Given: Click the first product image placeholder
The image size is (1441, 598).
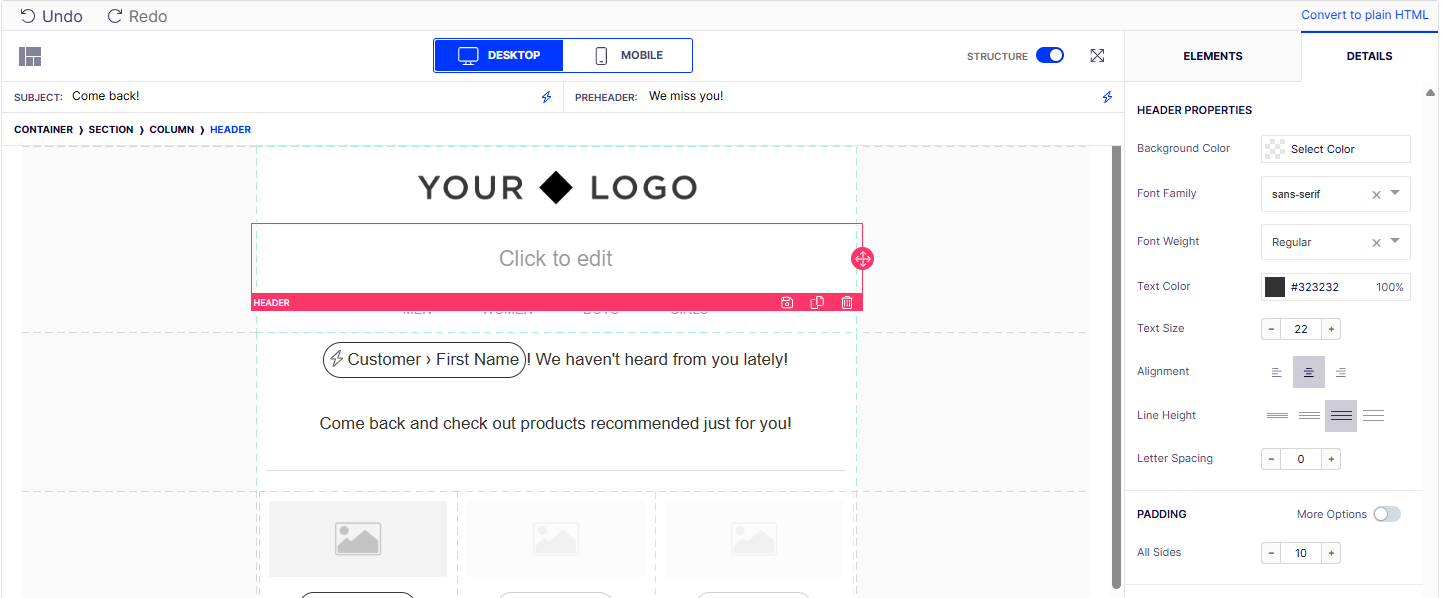Looking at the screenshot, I should point(357,539).
